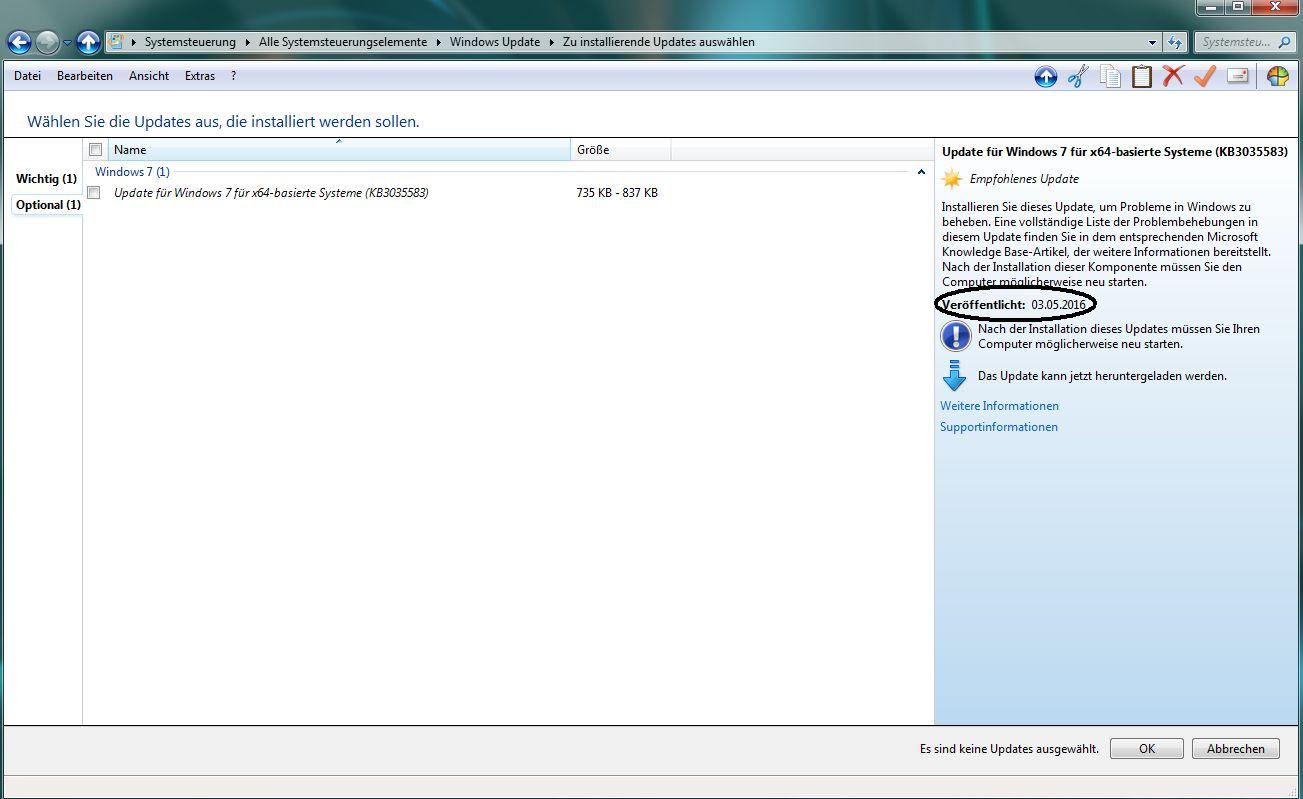Viewport: 1303px width, 799px height.
Task: Click the Abbrechen button
Action: click(x=1235, y=748)
